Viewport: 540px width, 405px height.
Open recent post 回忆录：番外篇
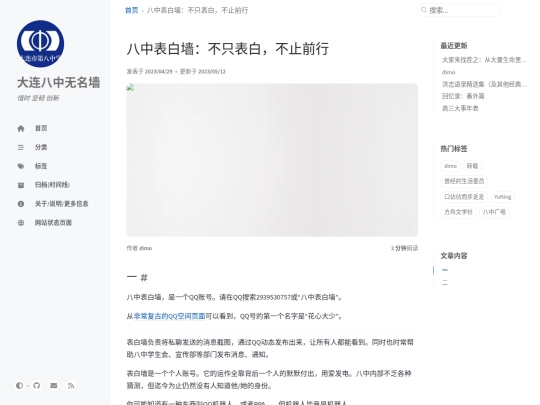point(463,96)
